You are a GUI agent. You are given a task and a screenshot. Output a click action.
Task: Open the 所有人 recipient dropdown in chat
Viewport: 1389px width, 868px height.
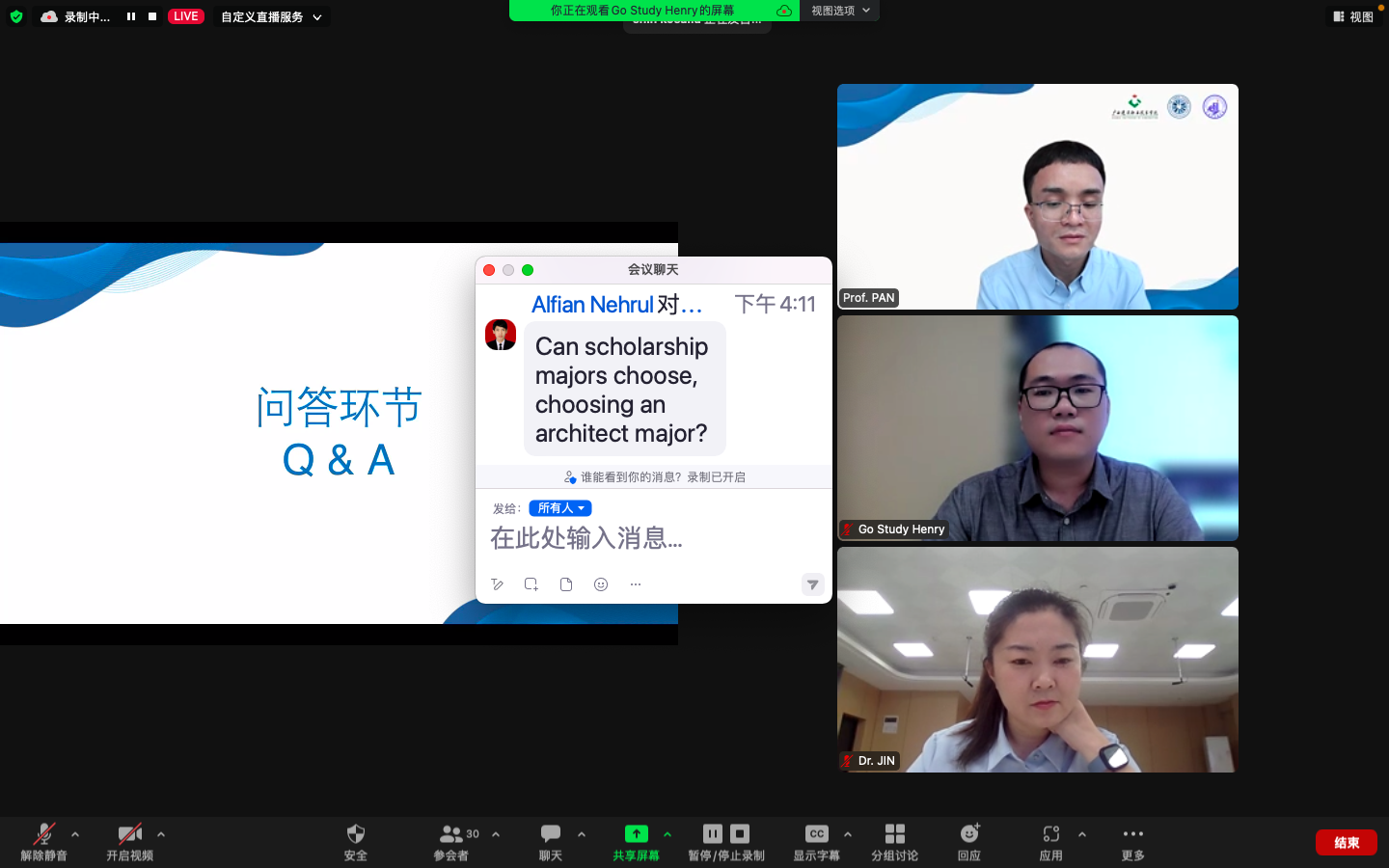tap(559, 508)
